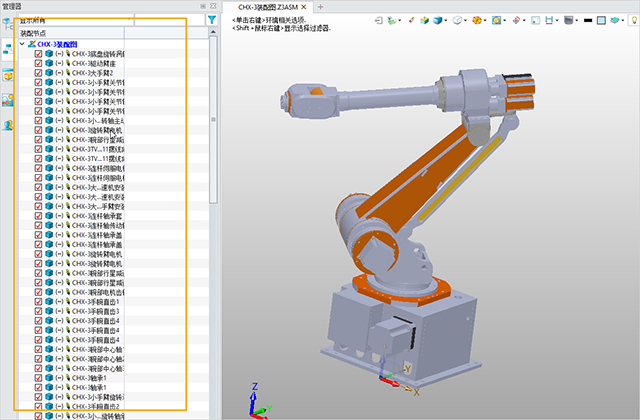
Task: Uncheck the first CHX-3旋转臂电机 checkbox
Action: pos(39,131)
